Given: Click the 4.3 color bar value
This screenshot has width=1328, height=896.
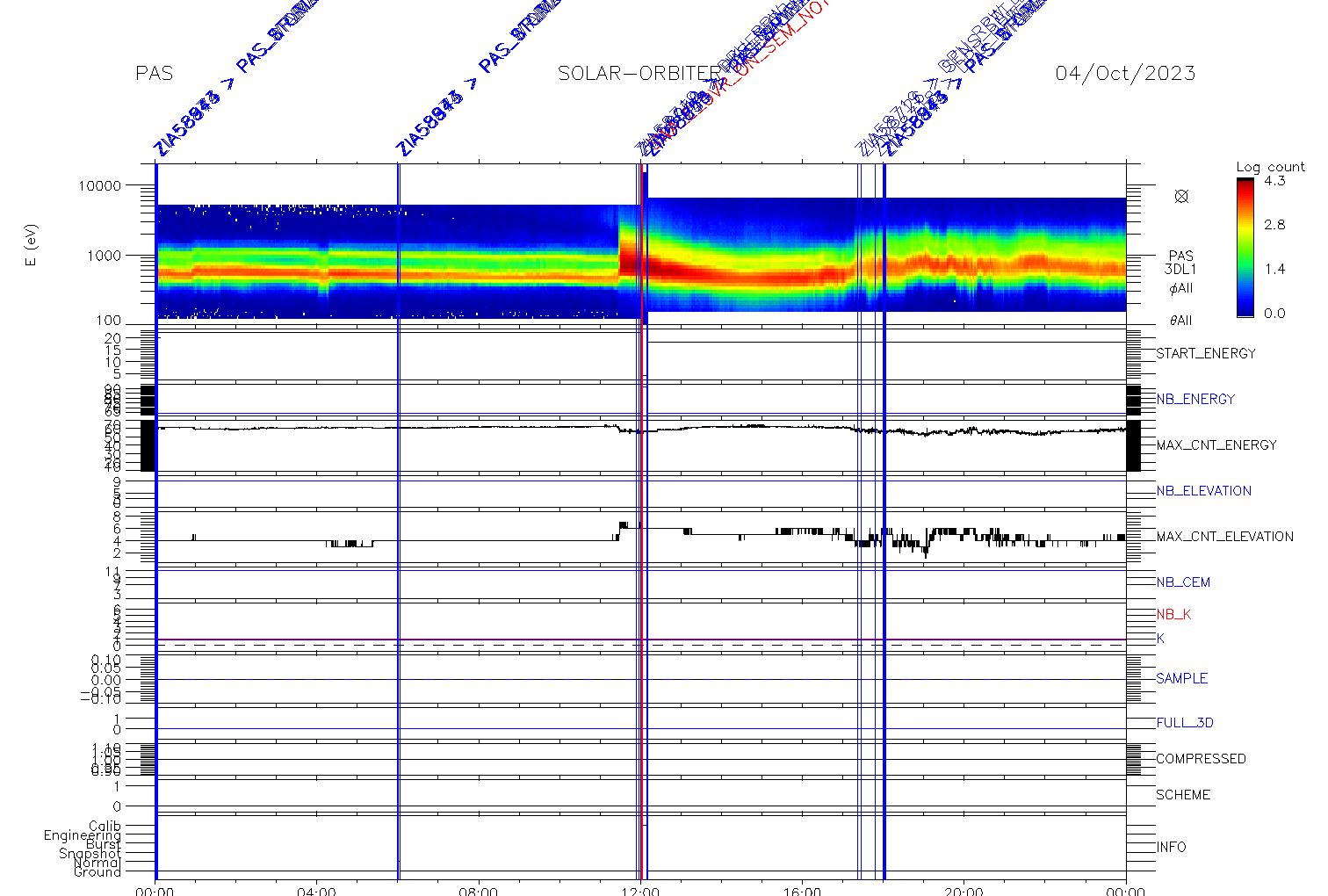Looking at the screenshot, I should click(1274, 181).
